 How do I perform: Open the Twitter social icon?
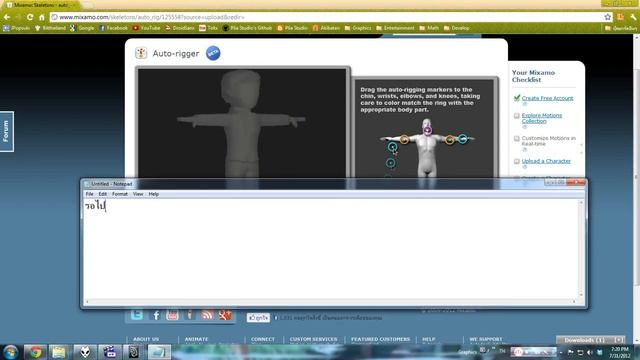coord(137,315)
